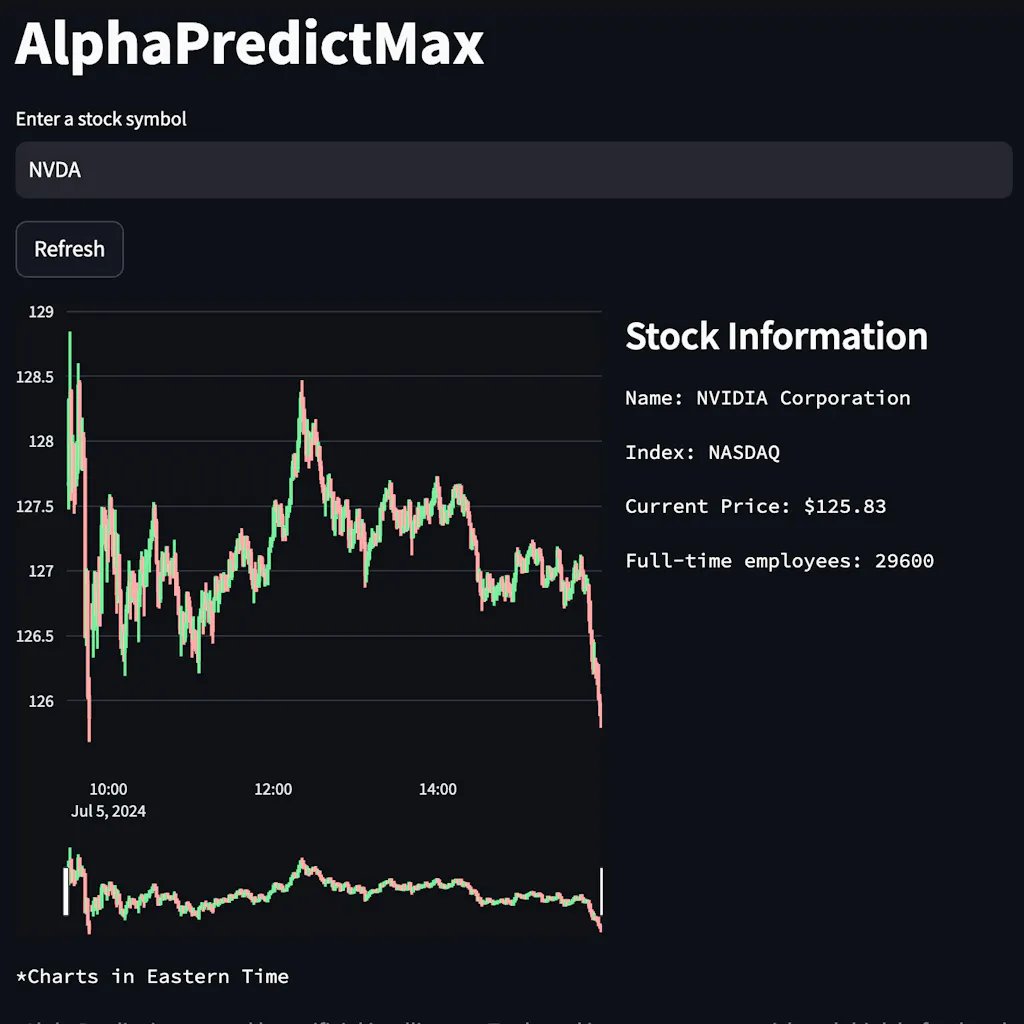Click the Current Price $125.83 text

(x=755, y=507)
